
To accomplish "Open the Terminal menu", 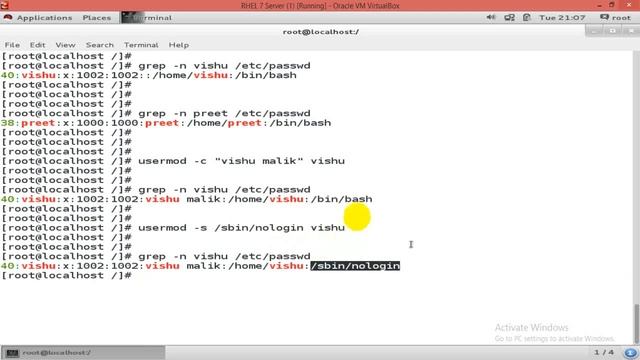I will 141,45.
